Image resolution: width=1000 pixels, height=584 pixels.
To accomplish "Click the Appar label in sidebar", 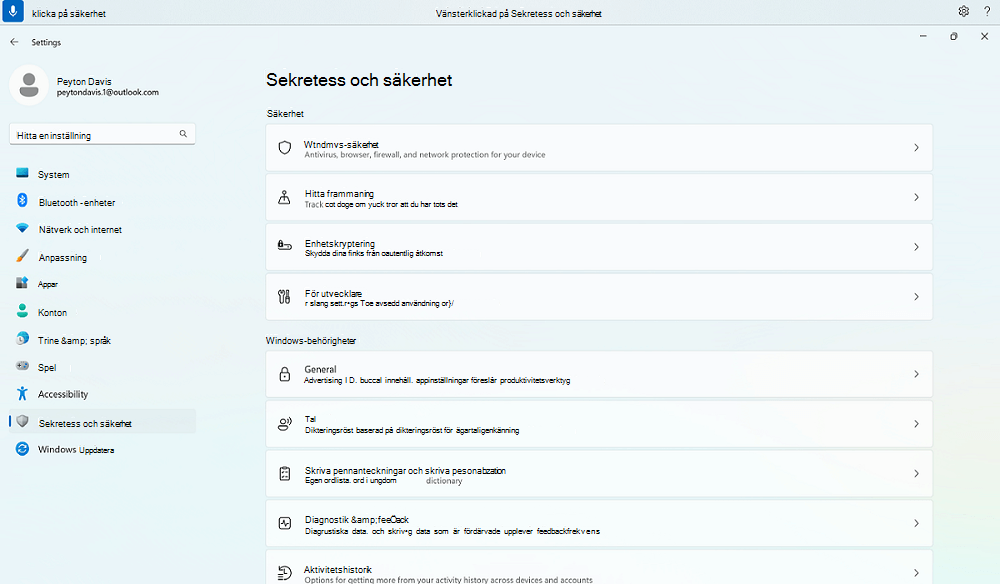I will [x=48, y=284].
